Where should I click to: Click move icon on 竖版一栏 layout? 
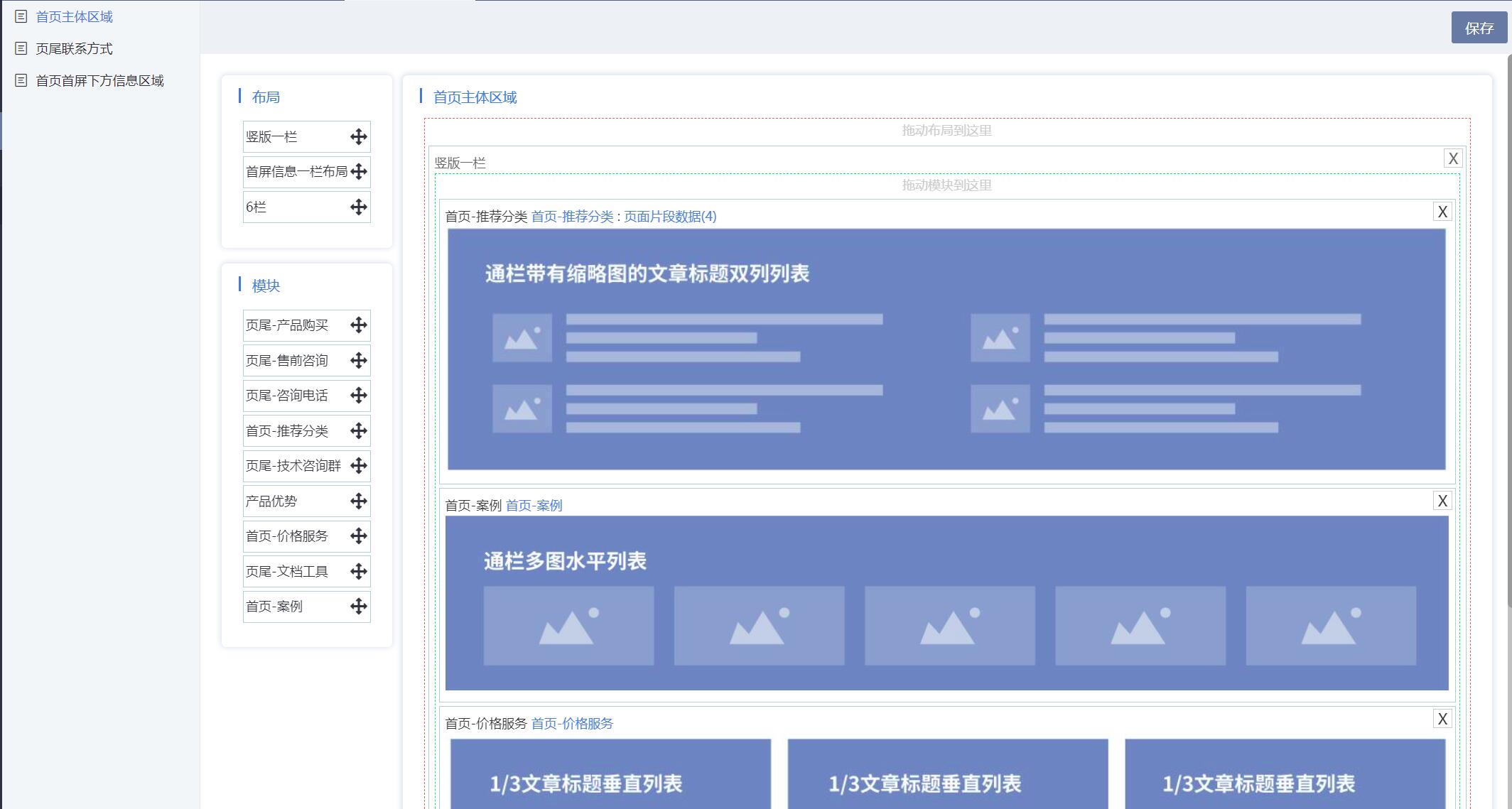[359, 137]
